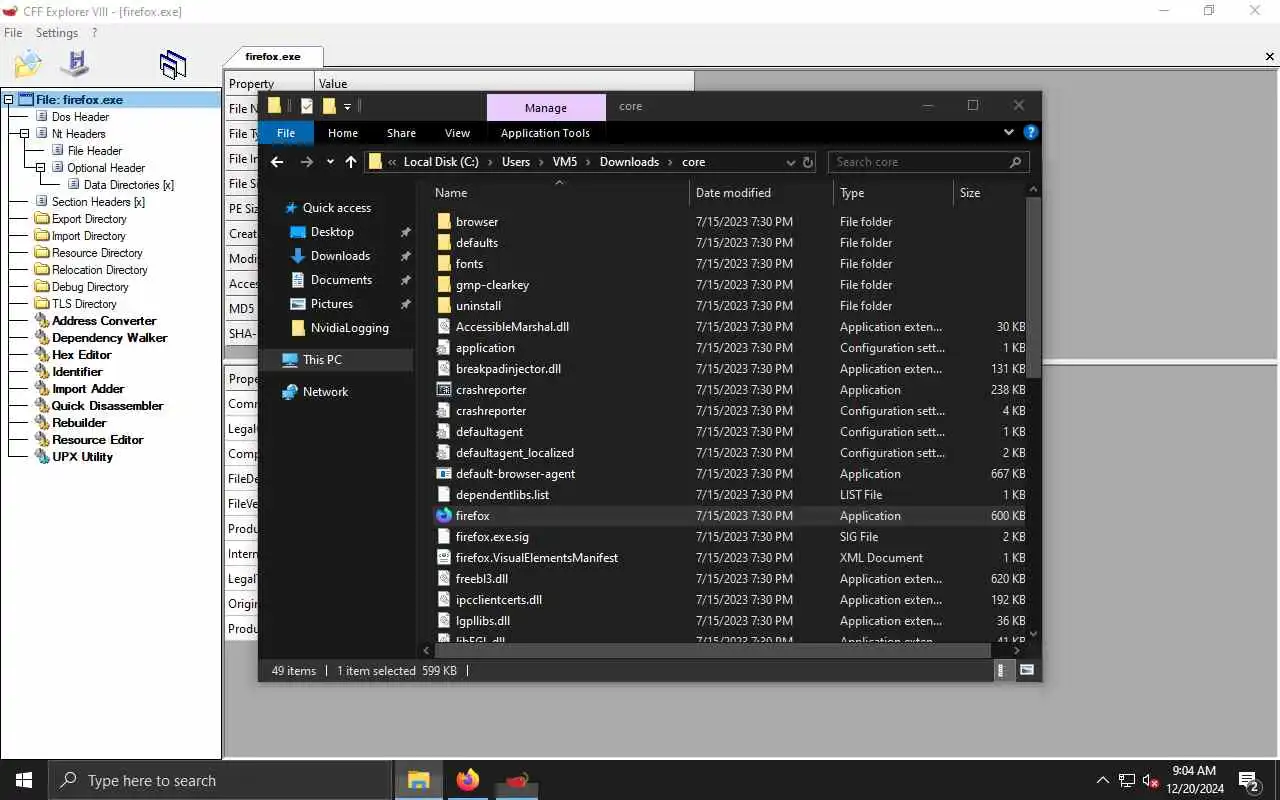Open Explorer help question mark icon
This screenshot has width=1280, height=800.
(x=1031, y=132)
